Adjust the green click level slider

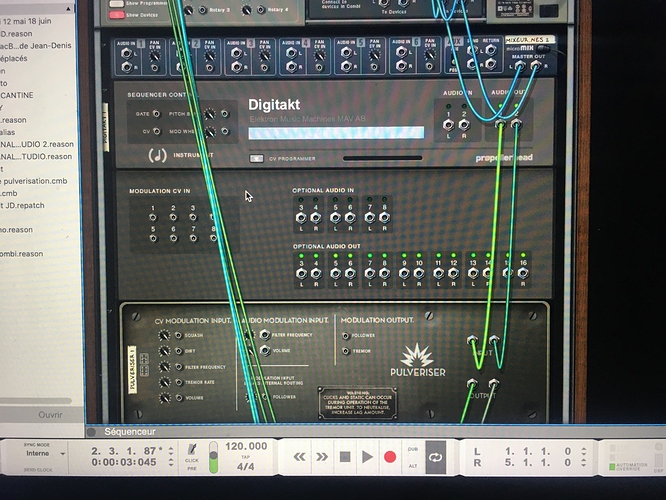(x=214, y=458)
